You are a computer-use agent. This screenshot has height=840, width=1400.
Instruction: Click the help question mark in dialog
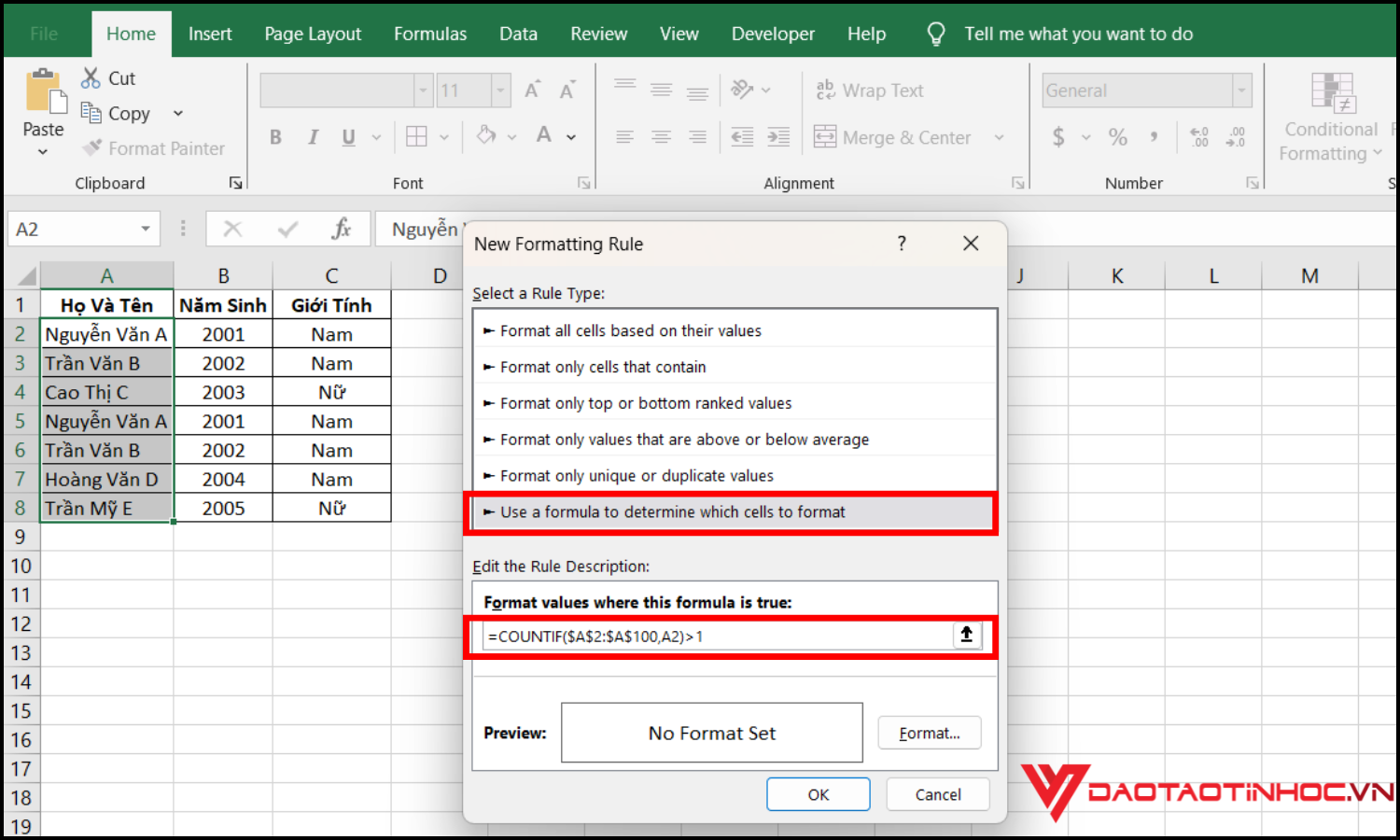(902, 244)
